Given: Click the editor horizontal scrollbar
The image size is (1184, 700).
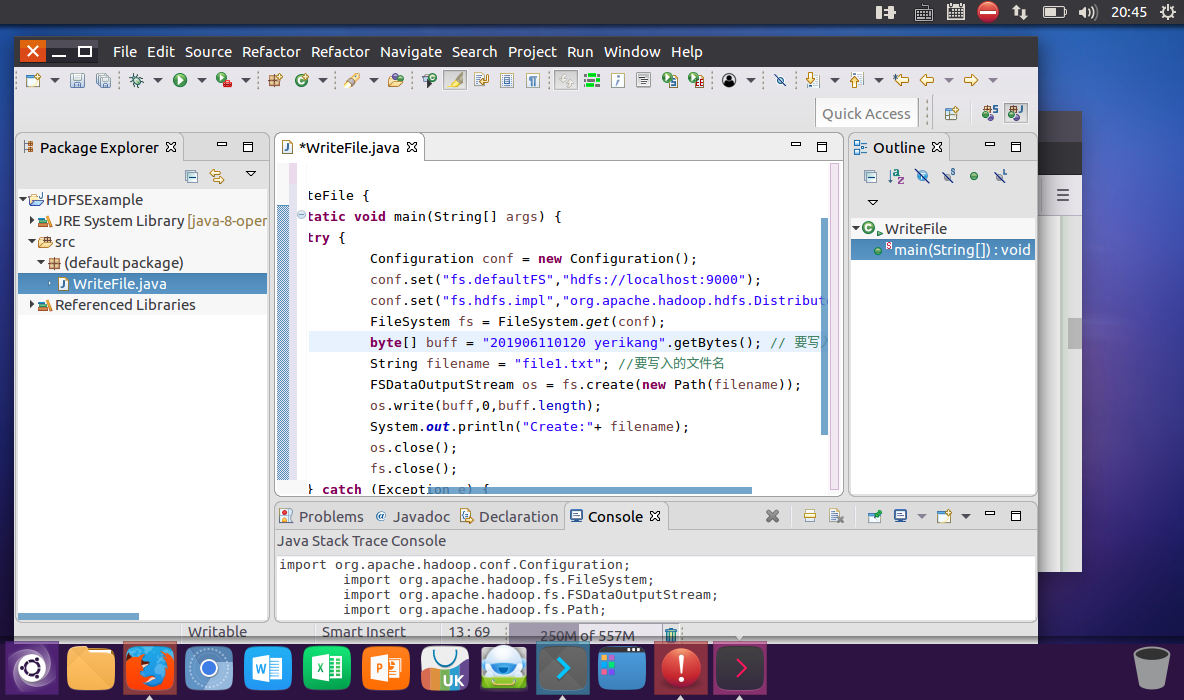Looking at the screenshot, I should [x=589, y=490].
